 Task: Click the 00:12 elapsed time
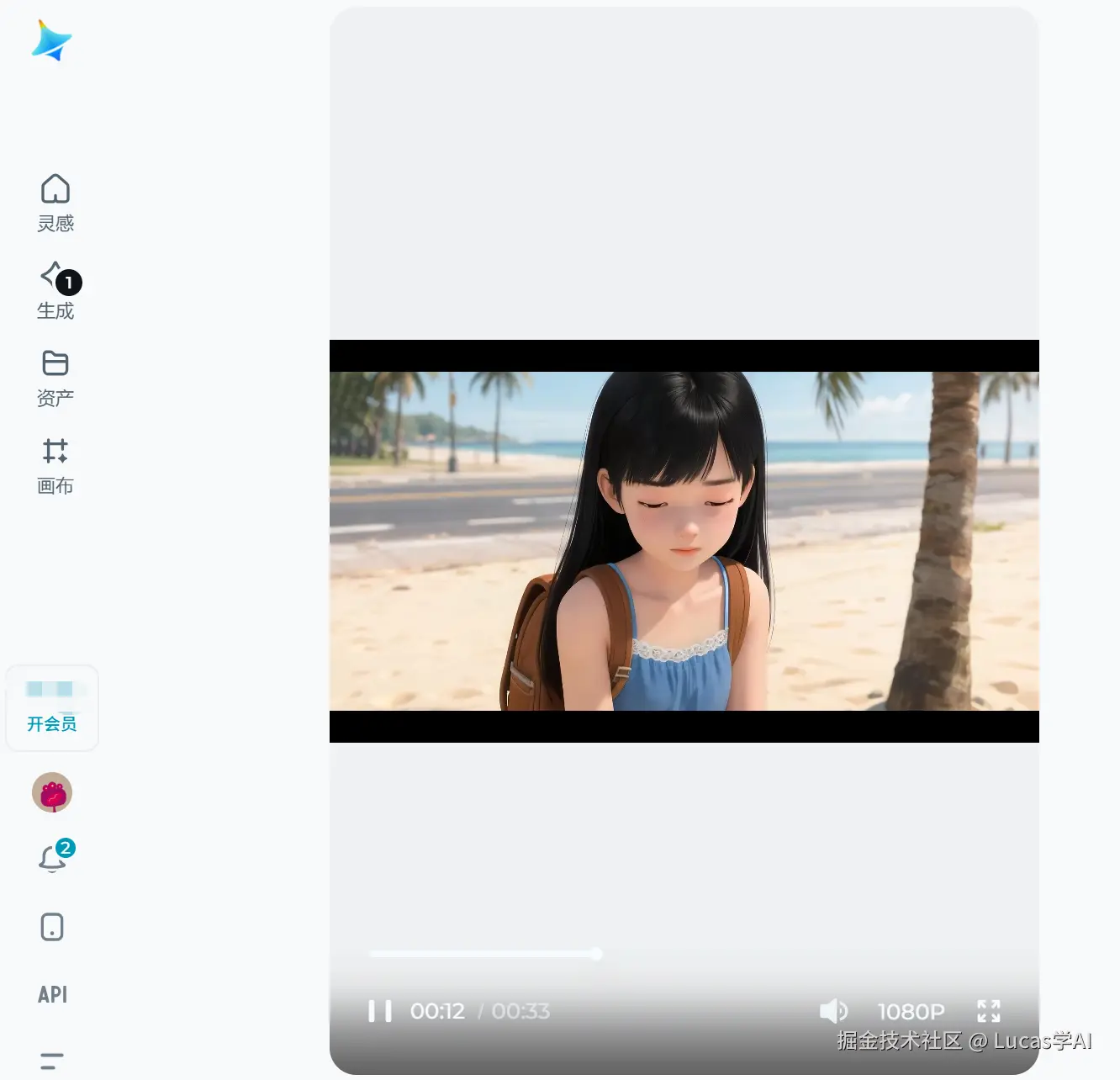(437, 1011)
